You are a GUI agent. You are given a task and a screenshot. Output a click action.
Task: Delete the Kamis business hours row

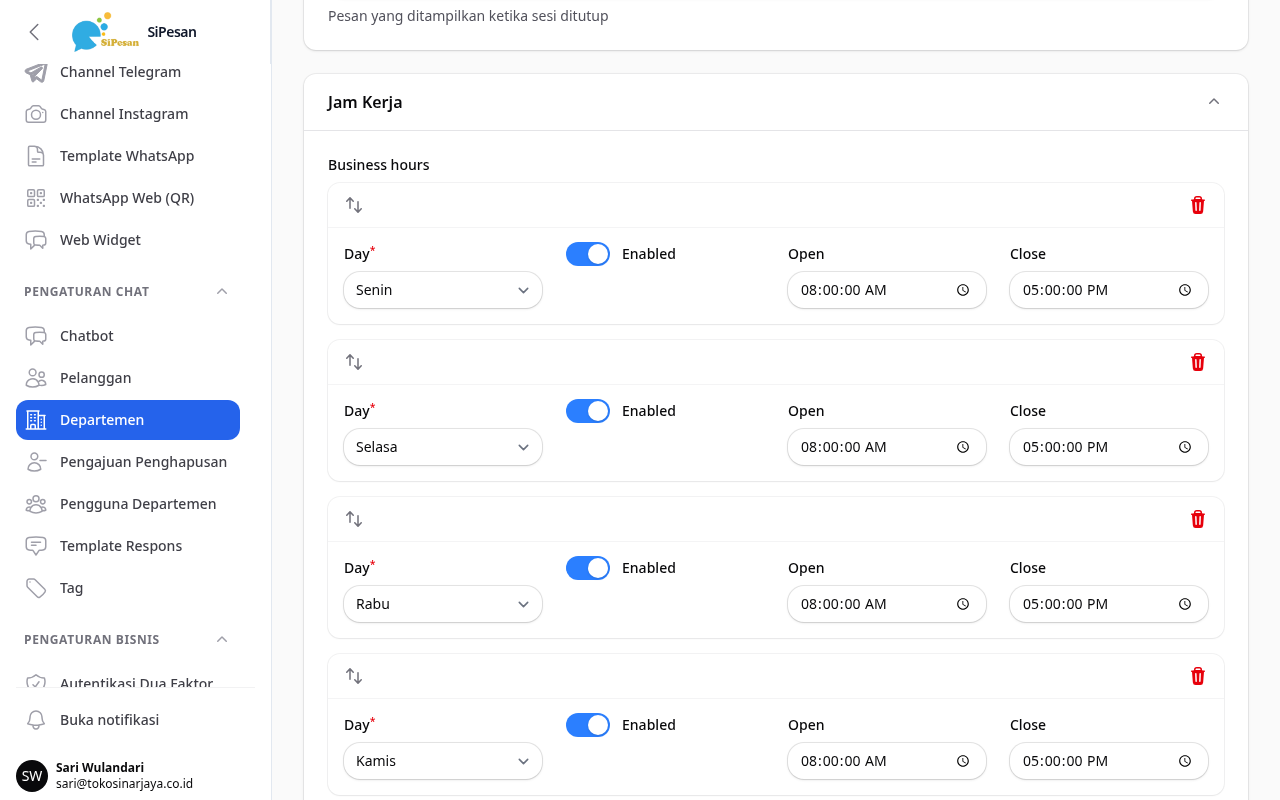[1198, 676]
